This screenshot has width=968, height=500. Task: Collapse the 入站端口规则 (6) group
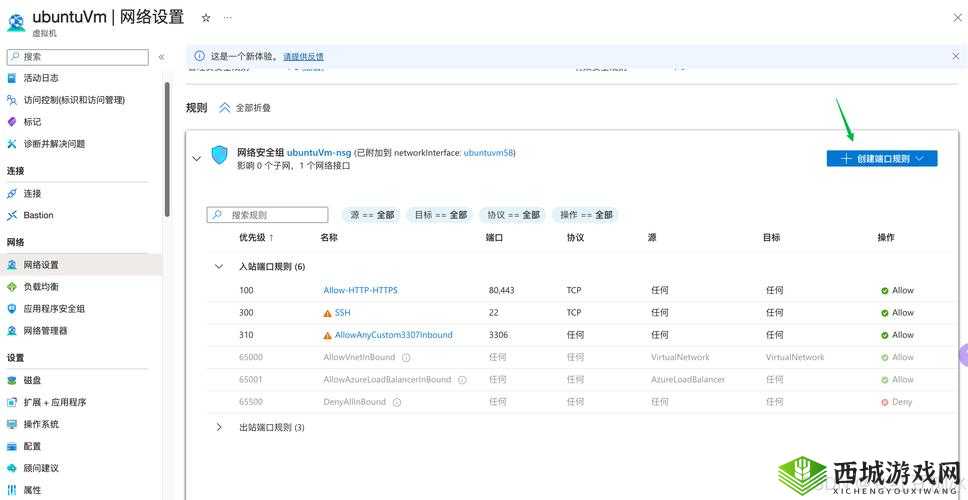coord(219,267)
